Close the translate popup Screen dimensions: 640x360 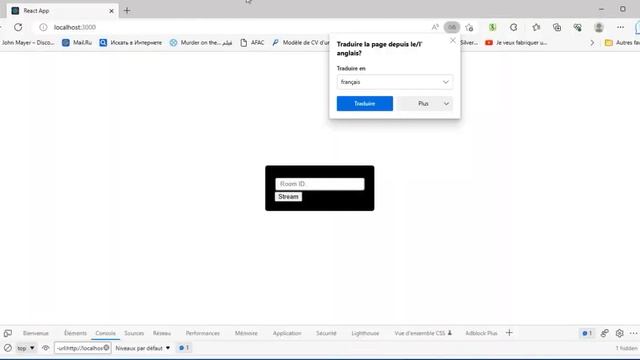click(x=453, y=40)
